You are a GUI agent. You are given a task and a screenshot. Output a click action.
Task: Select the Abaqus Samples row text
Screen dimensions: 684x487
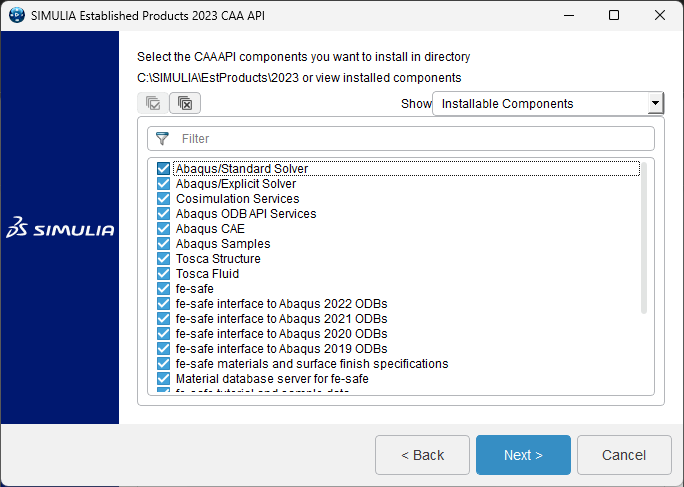[x=223, y=244]
